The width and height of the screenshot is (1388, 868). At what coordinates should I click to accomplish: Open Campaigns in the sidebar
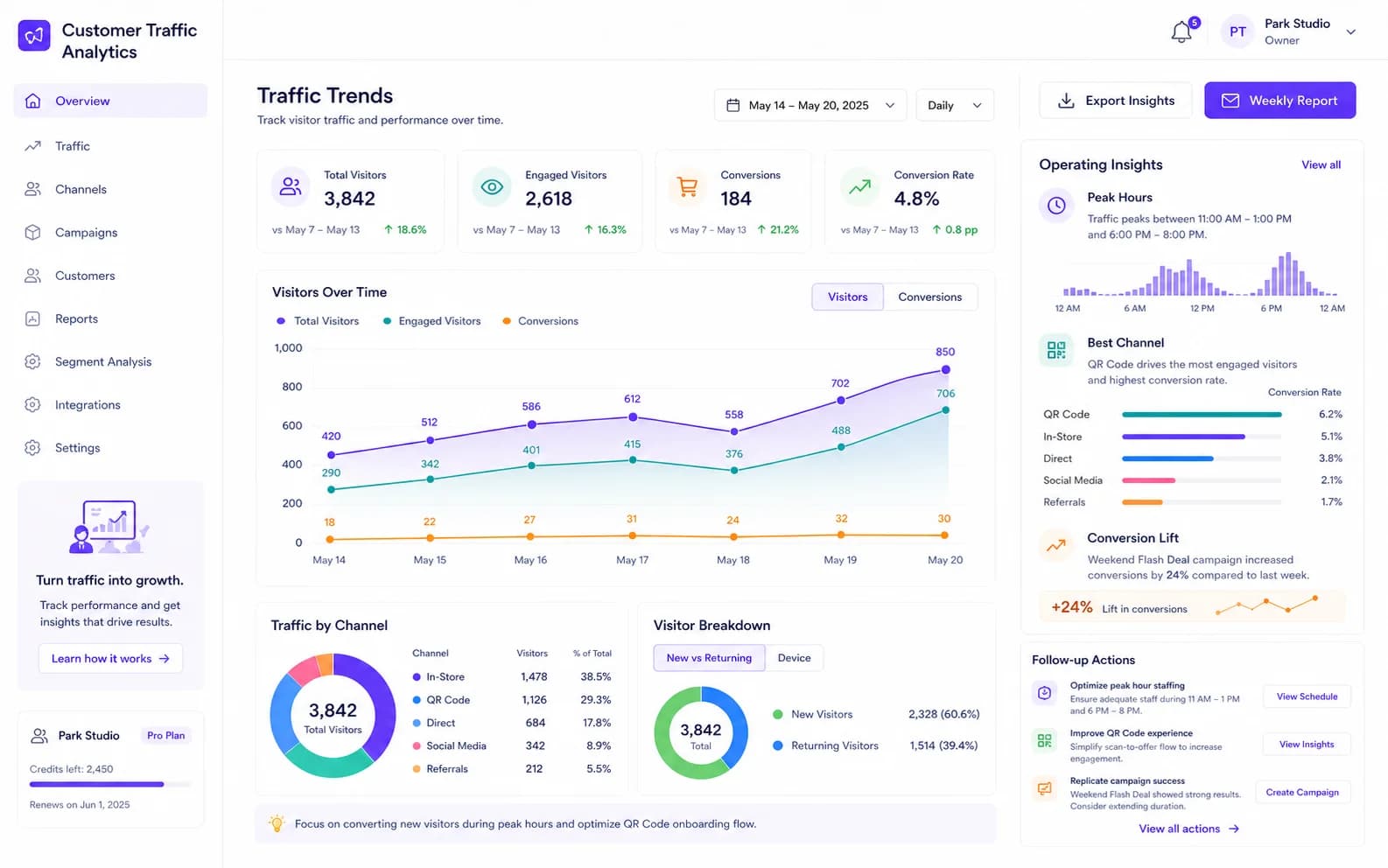coord(110,233)
